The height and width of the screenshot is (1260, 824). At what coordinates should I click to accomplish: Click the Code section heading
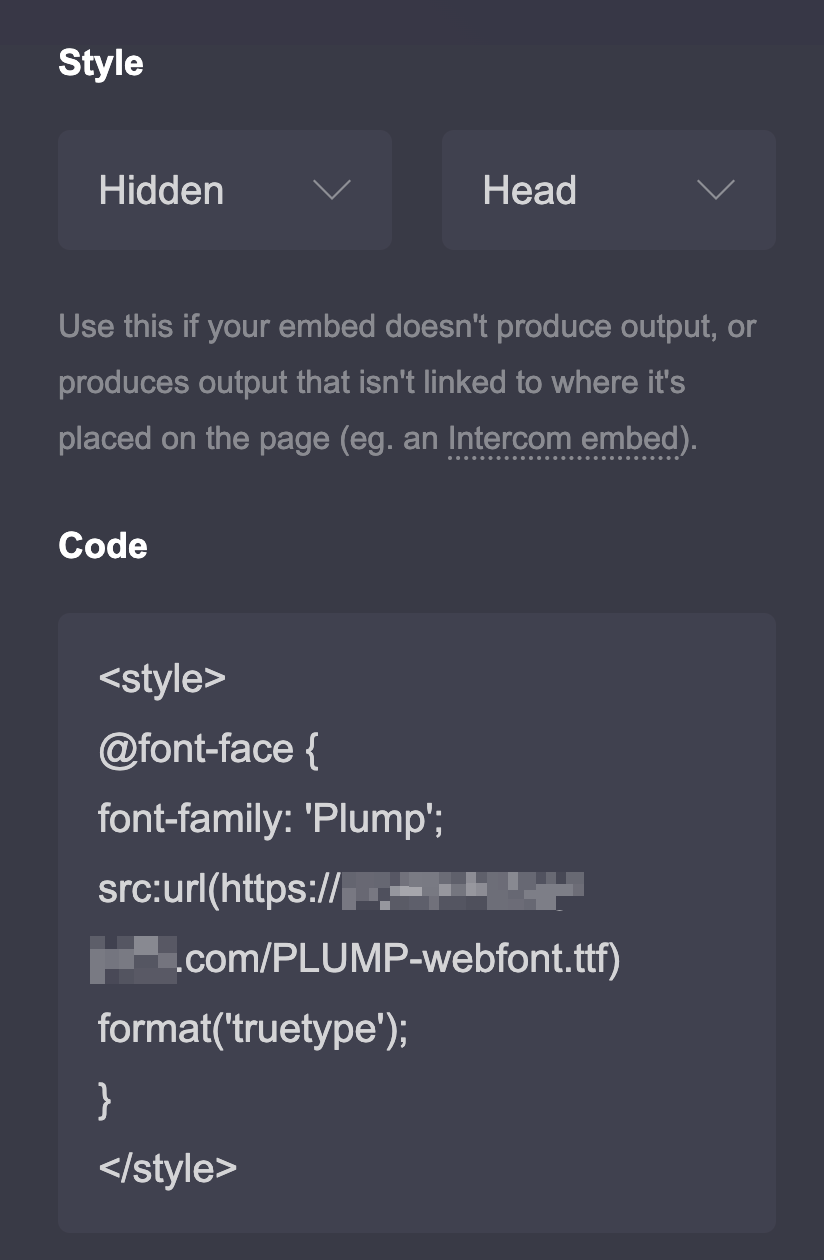coord(104,545)
